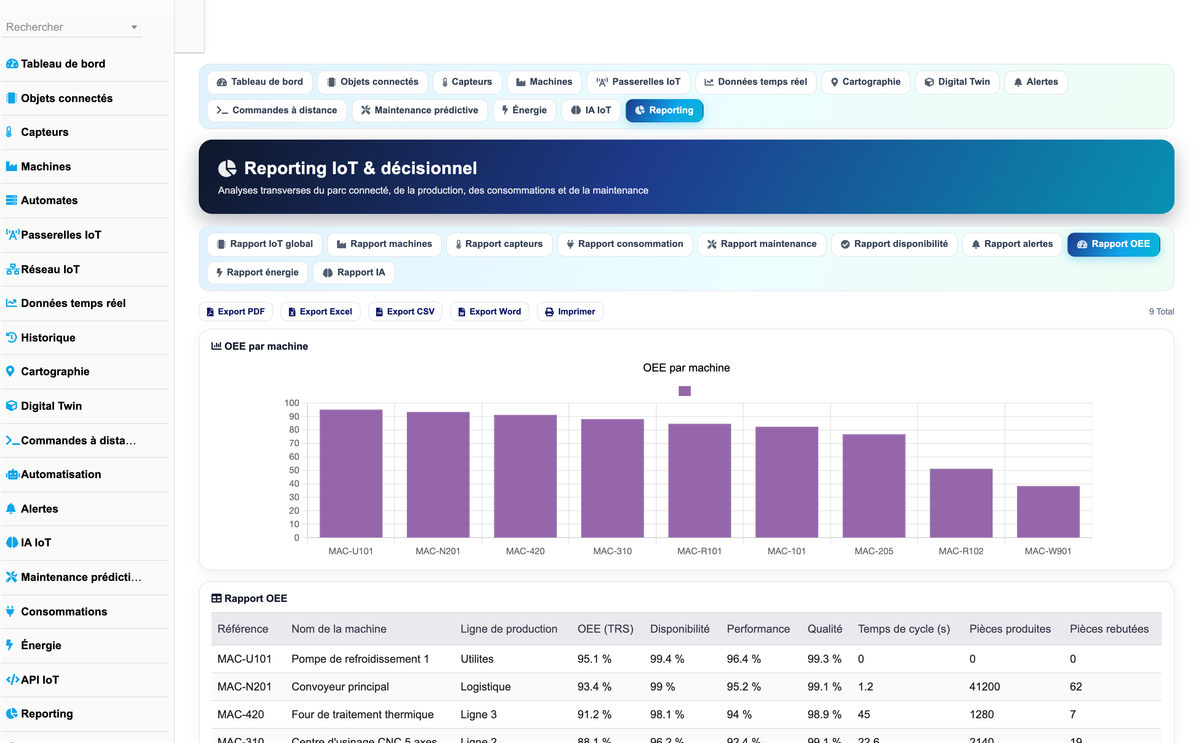This screenshot has width=1200, height=743.
Task: Click the Commandes à distance terminal sidebar icon
Action: pos(12,440)
